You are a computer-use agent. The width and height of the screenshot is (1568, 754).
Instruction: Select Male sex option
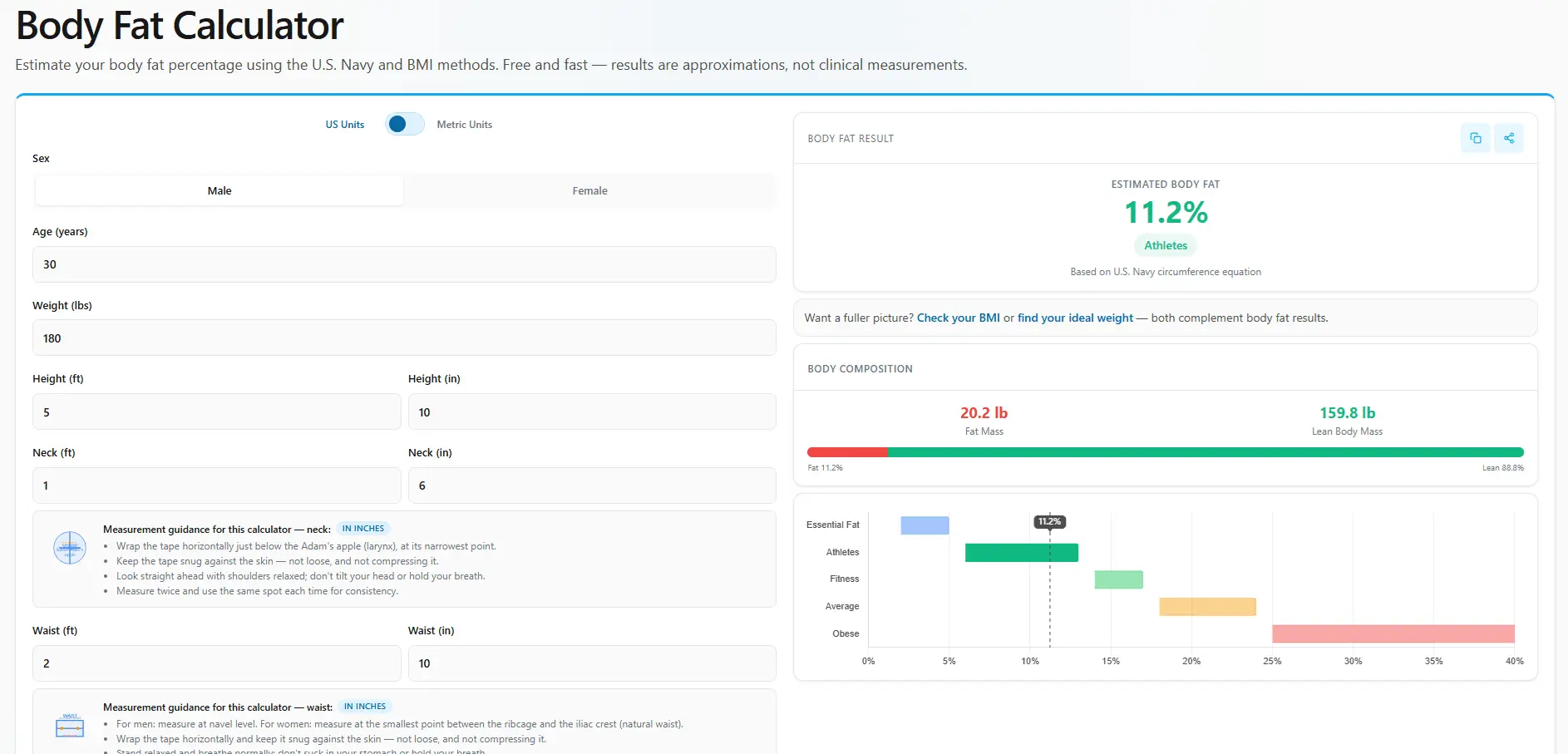[x=219, y=190]
